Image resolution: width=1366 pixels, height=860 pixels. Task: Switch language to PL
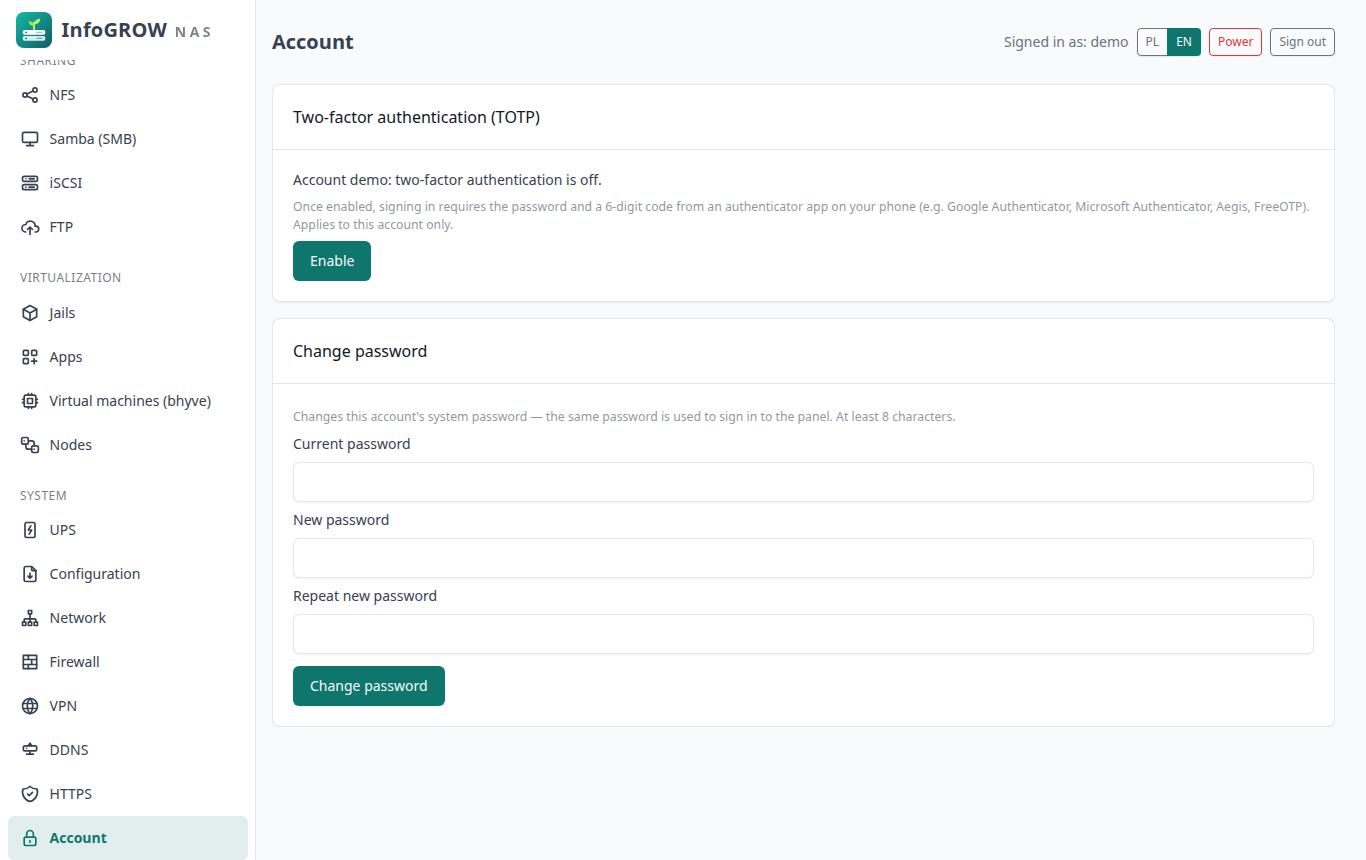1152,42
